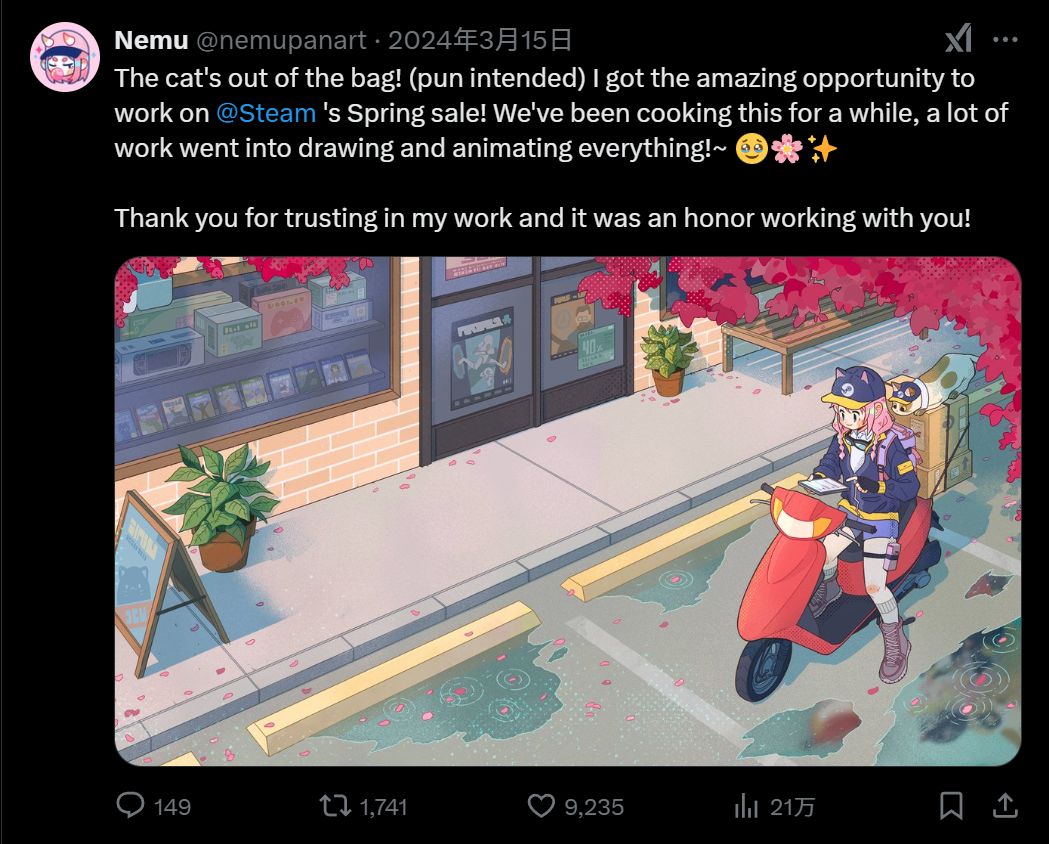Image resolution: width=1049 pixels, height=844 pixels.
Task: Click the post date 2024年3月15日
Action: click(x=479, y=40)
